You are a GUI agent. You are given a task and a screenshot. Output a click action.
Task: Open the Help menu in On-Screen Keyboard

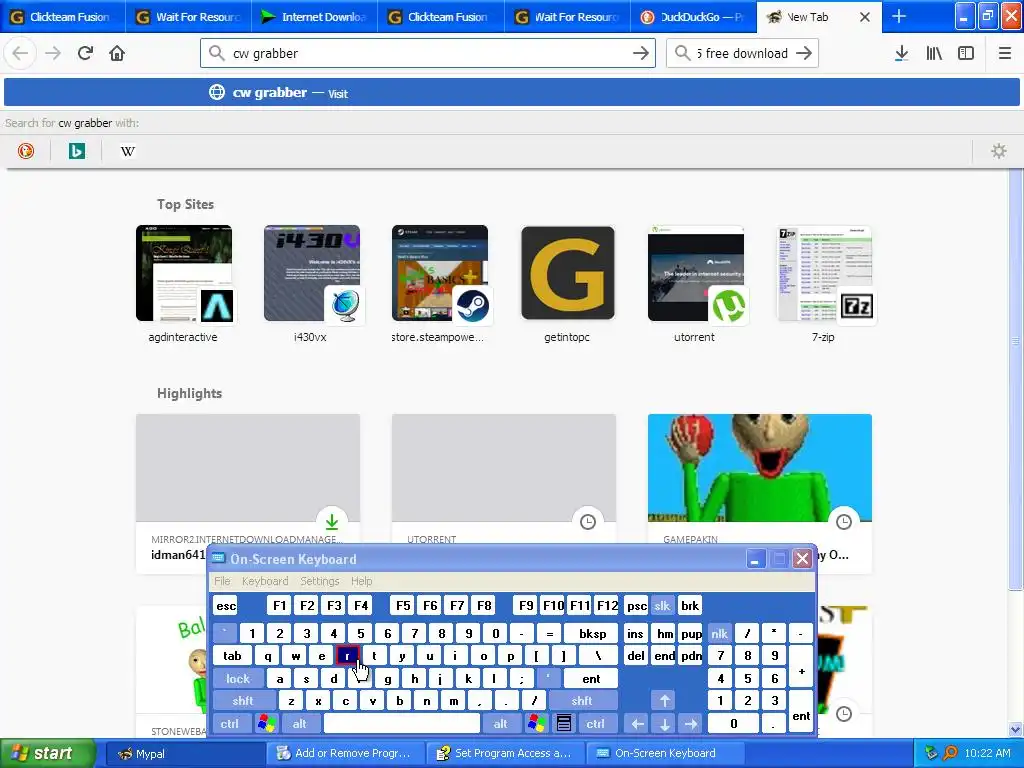tap(361, 581)
